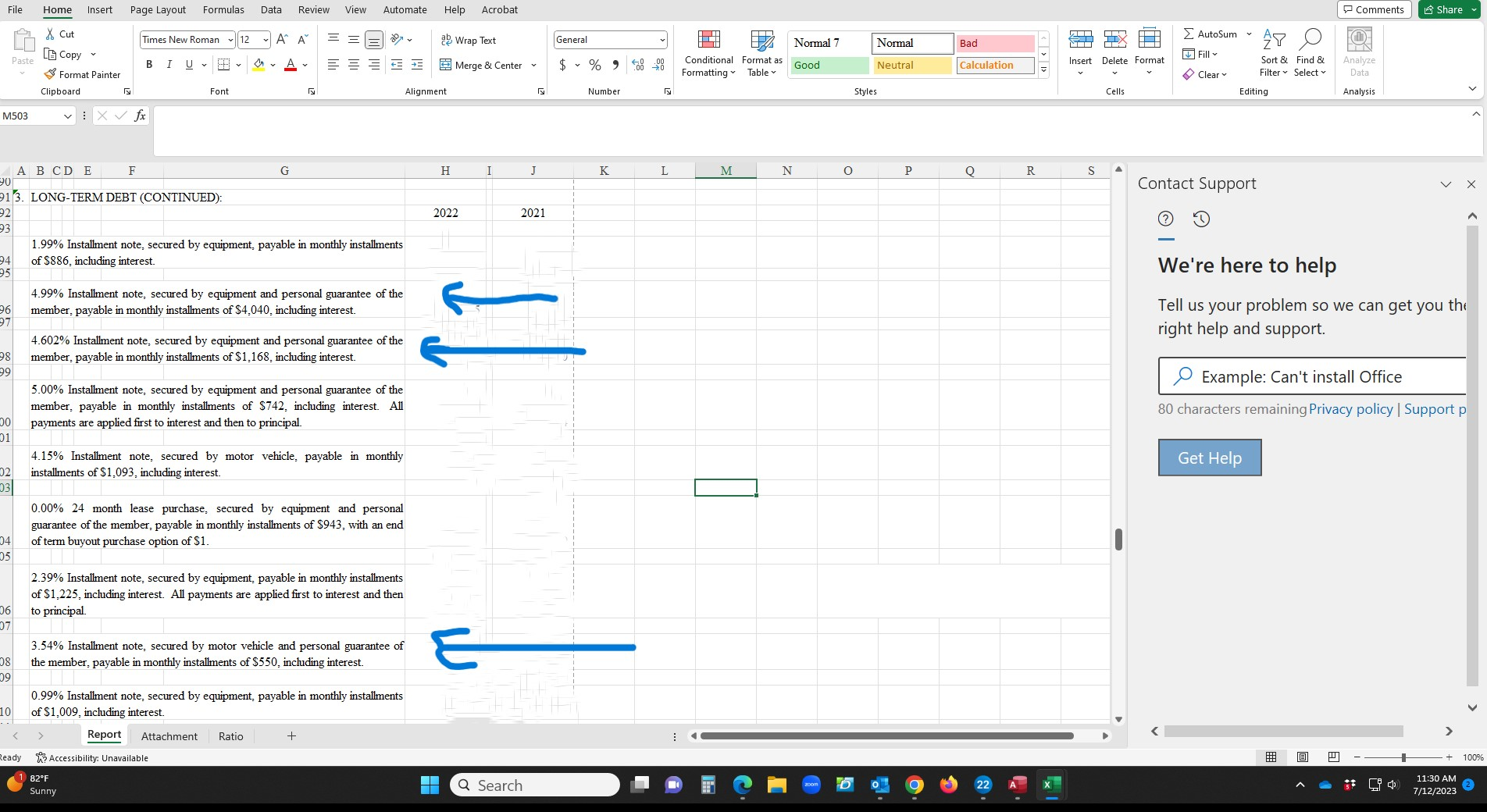Click the Get Help button

click(1209, 458)
